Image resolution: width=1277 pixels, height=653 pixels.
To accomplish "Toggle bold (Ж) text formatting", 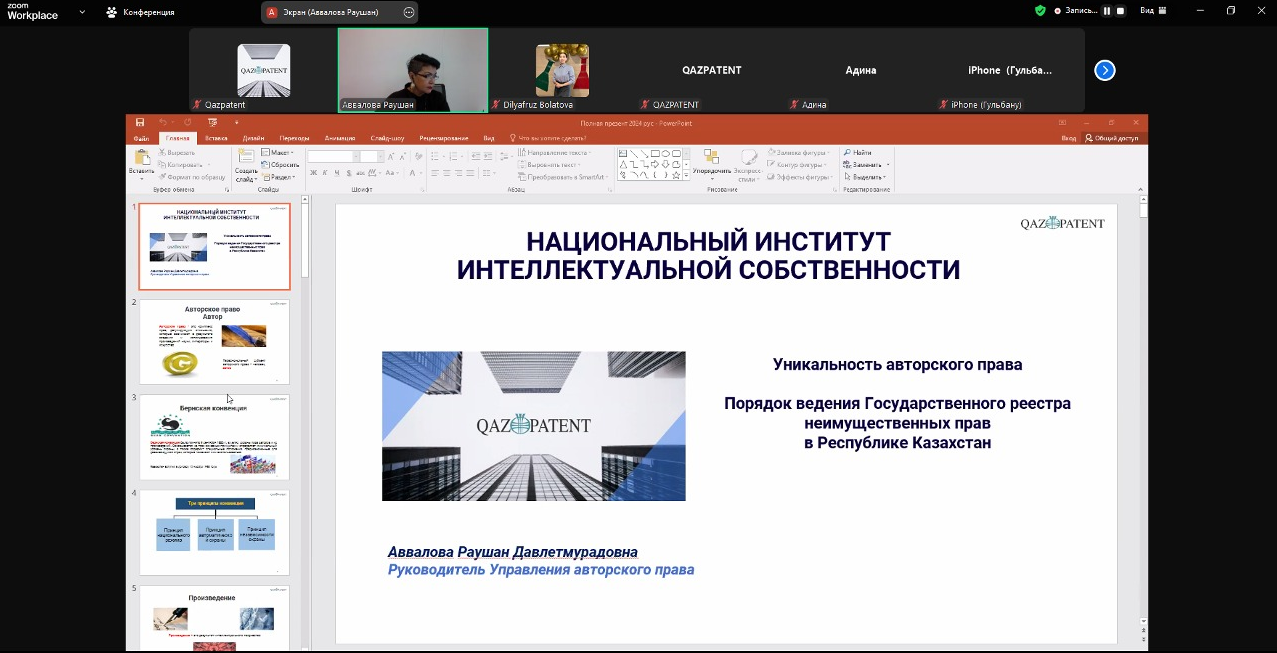I will click(x=313, y=173).
